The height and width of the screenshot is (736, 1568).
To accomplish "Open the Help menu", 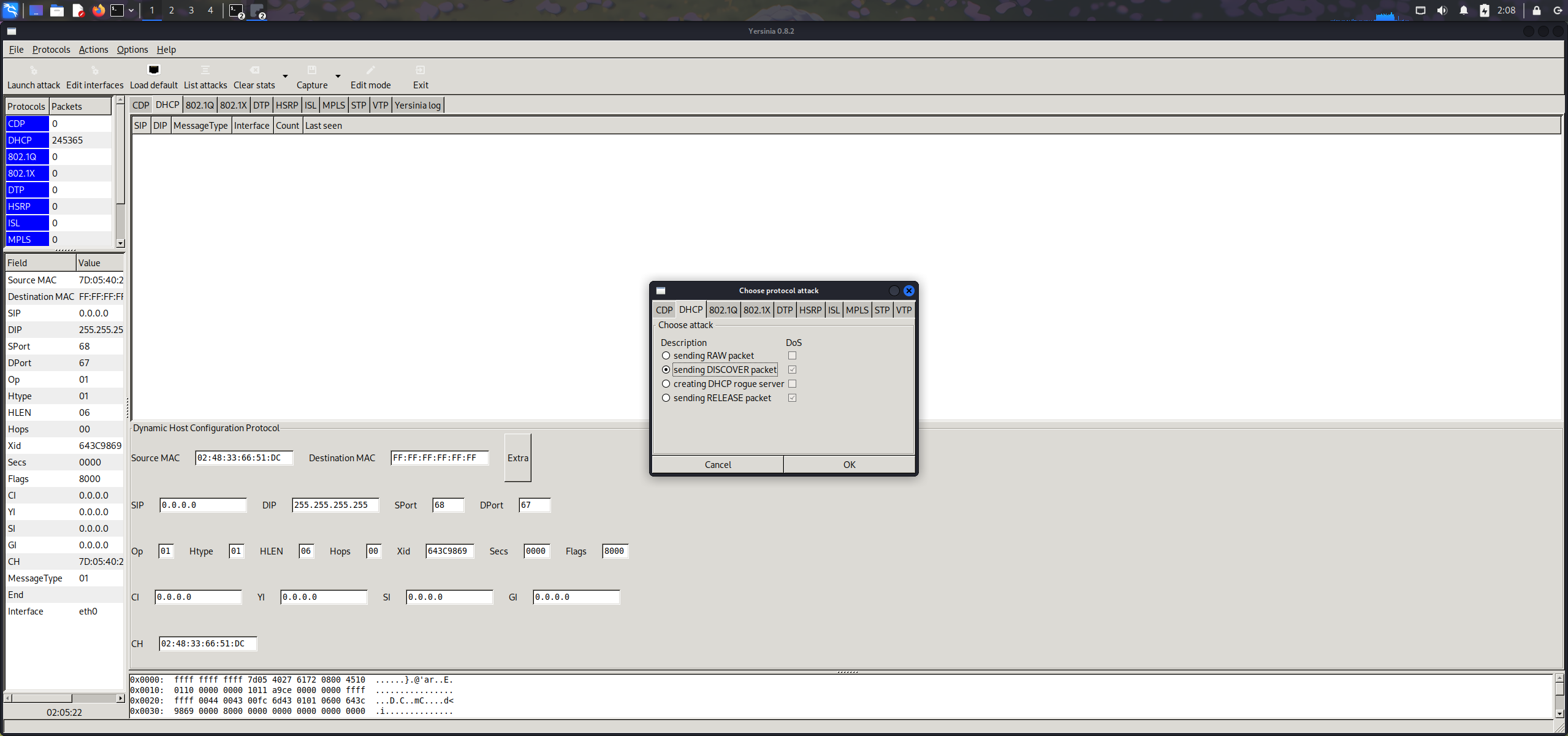I will click(x=166, y=50).
